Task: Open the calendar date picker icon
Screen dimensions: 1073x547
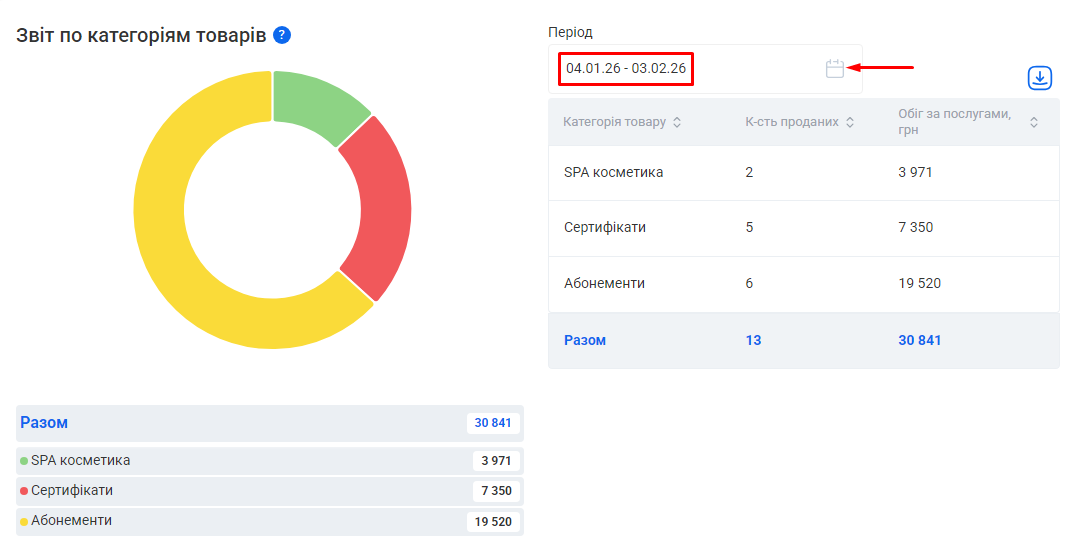Action: point(835,69)
